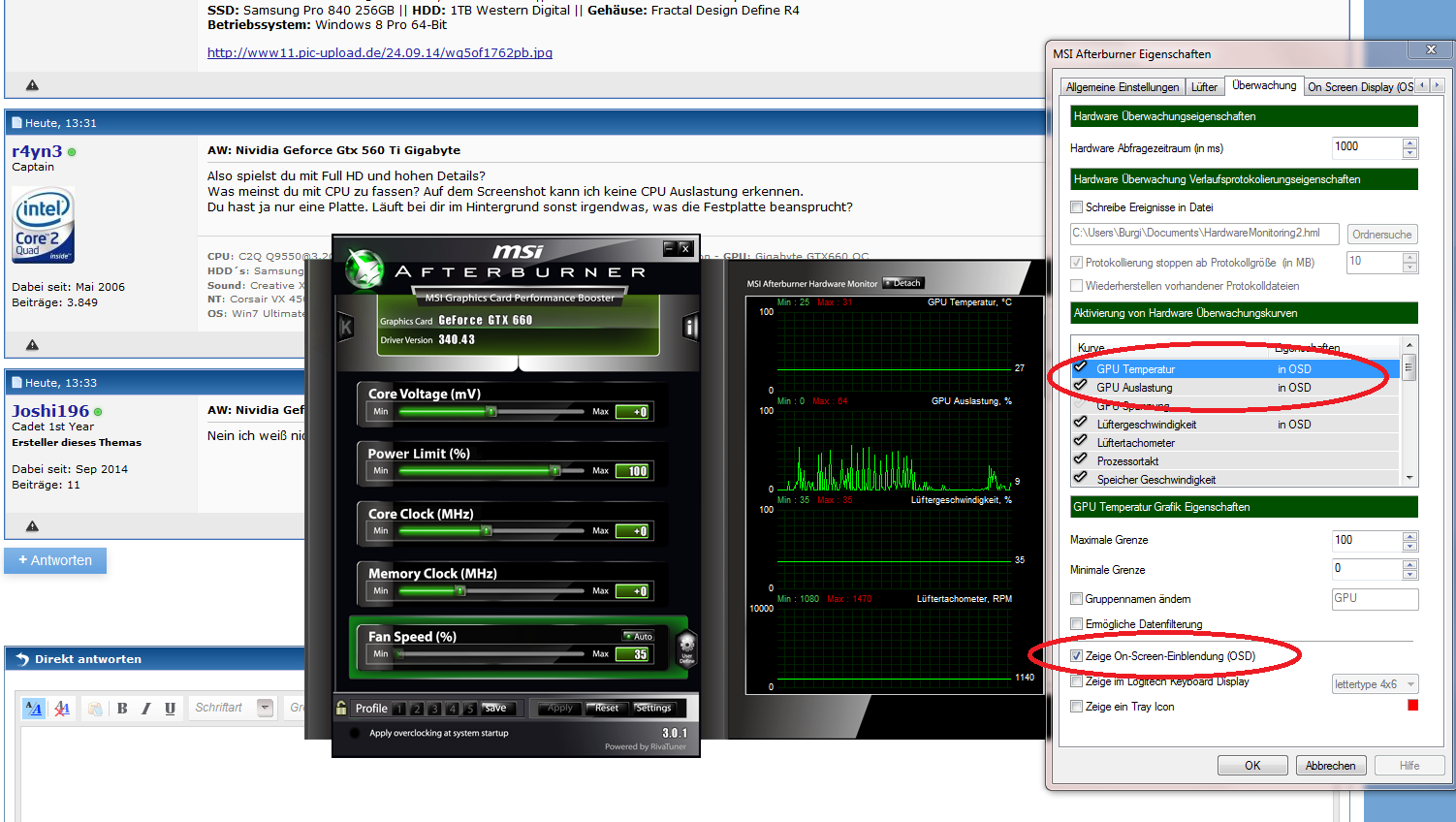Viewport: 1456px width, 822px height.
Task: Enable Zeige im Logitech Keyboard Display
Action: pyautogui.click(x=1076, y=681)
